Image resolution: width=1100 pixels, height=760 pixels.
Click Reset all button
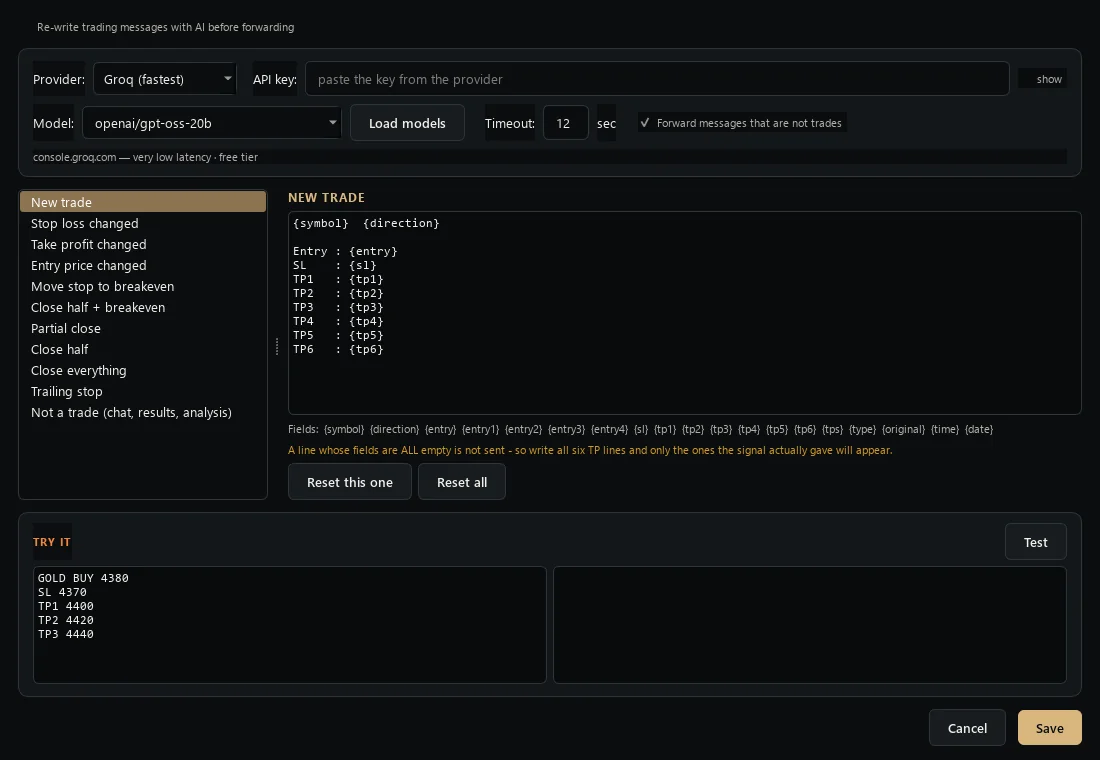(x=462, y=482)
